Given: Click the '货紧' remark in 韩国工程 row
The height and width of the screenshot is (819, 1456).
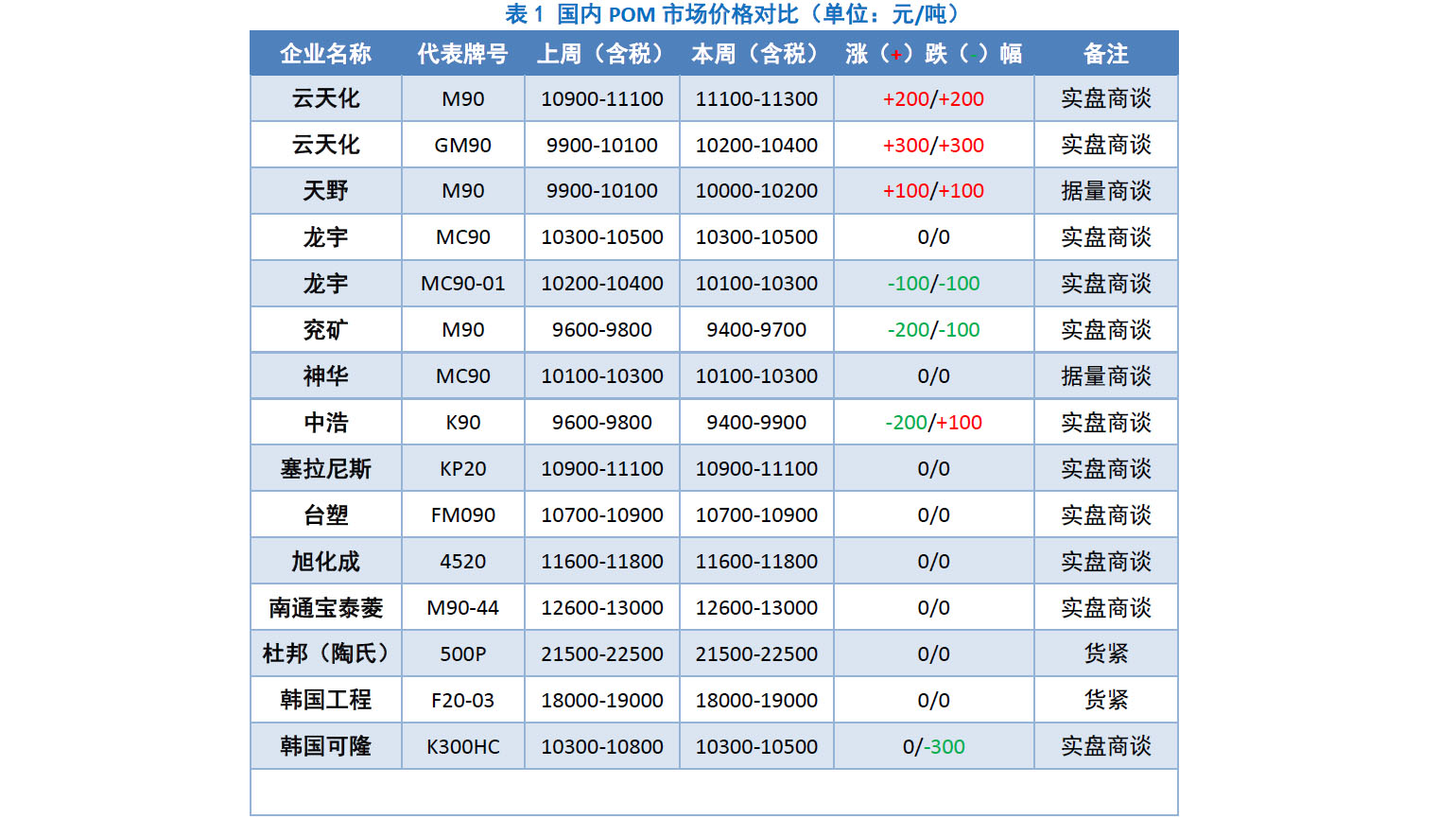Looking at the screenshot, I should click(1106, 701).
